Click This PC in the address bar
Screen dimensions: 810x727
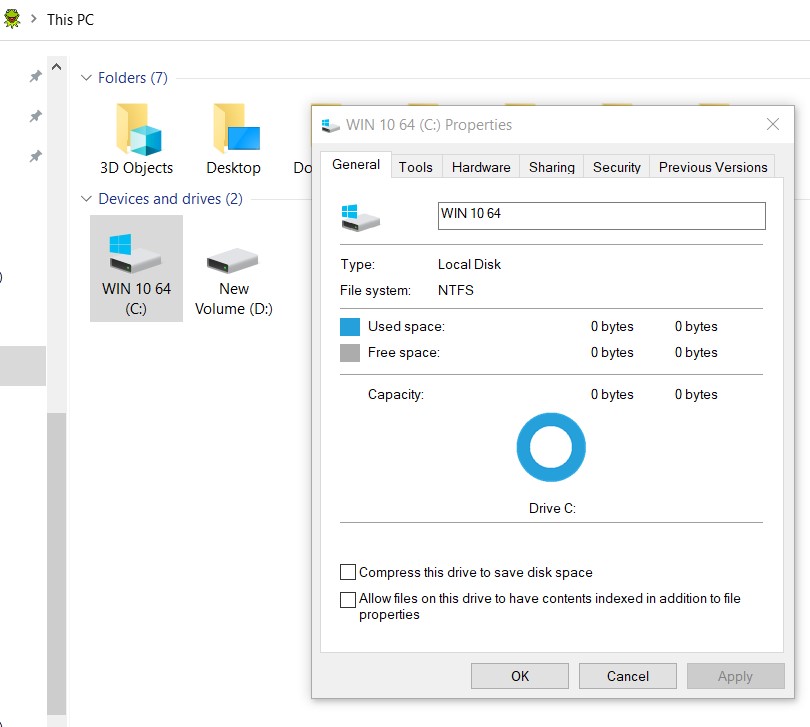click(x=70, y=20)
